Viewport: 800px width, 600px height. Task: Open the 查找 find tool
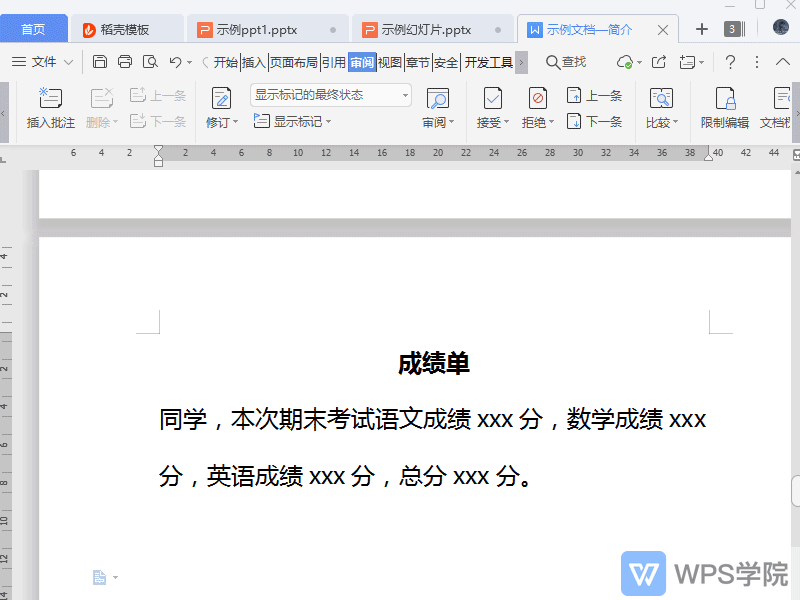[x=566, y=61]
